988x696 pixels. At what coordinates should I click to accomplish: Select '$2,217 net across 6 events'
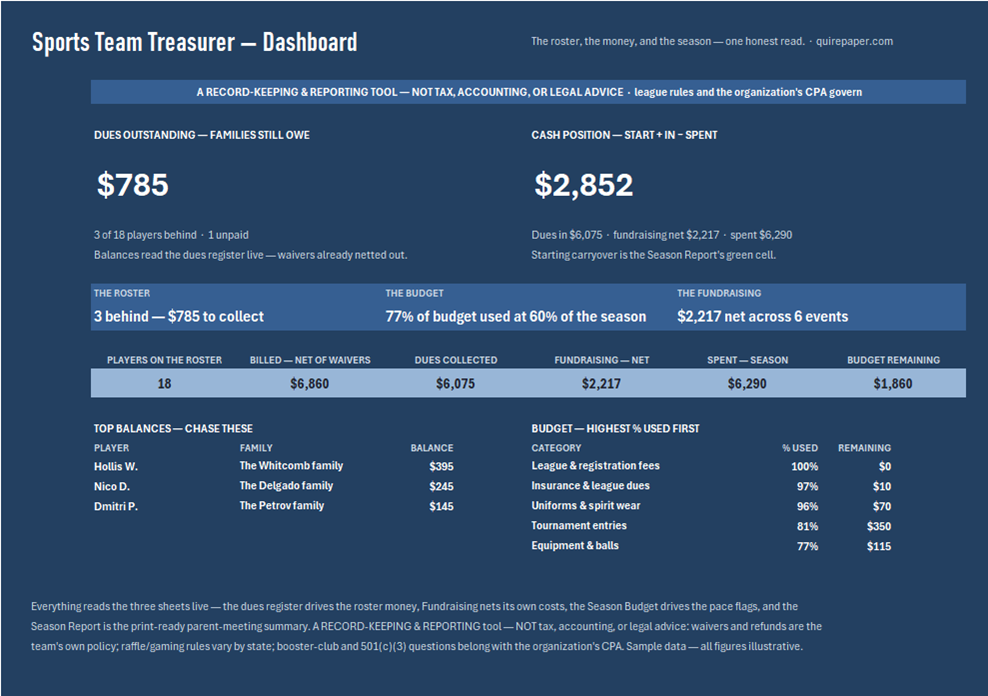(762, 316)
